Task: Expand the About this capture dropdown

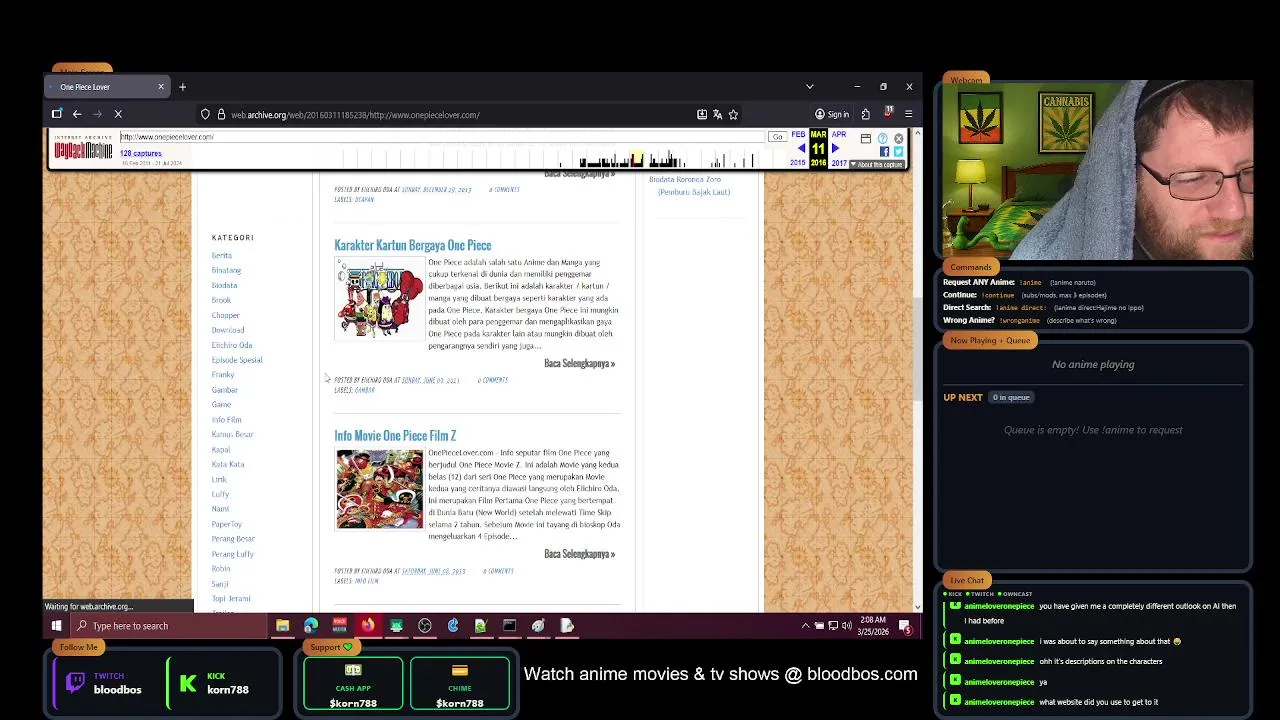Action: pyautogui.click(x=879, y=165)
